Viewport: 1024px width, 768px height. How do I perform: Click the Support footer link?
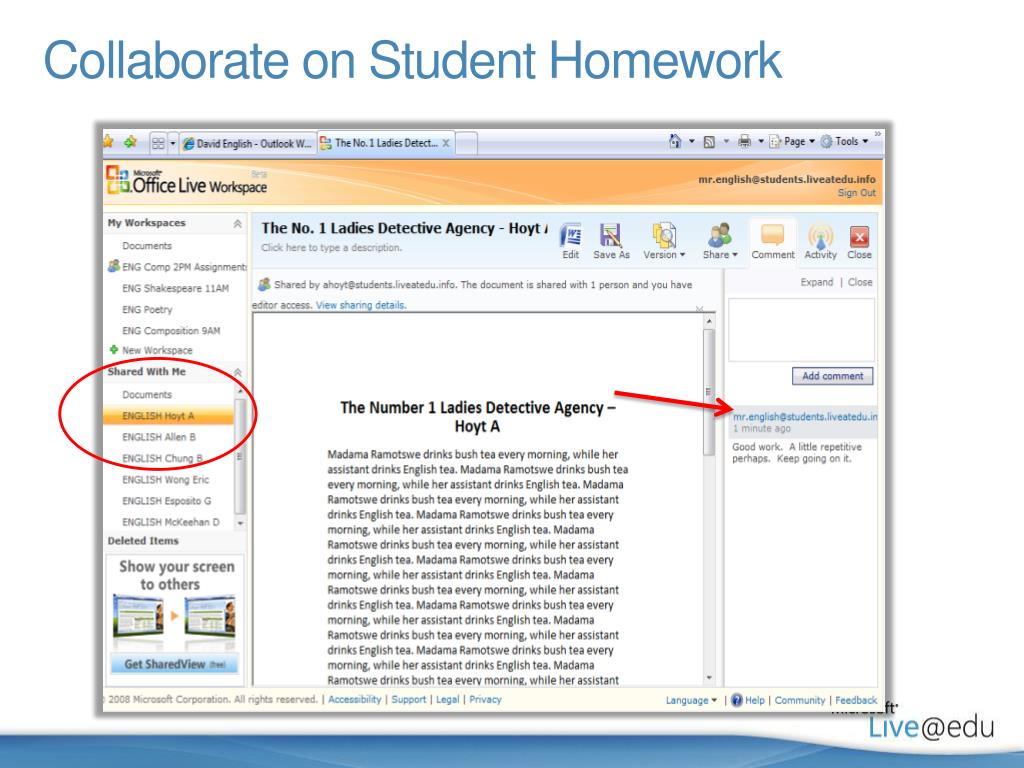pos(409,699)
